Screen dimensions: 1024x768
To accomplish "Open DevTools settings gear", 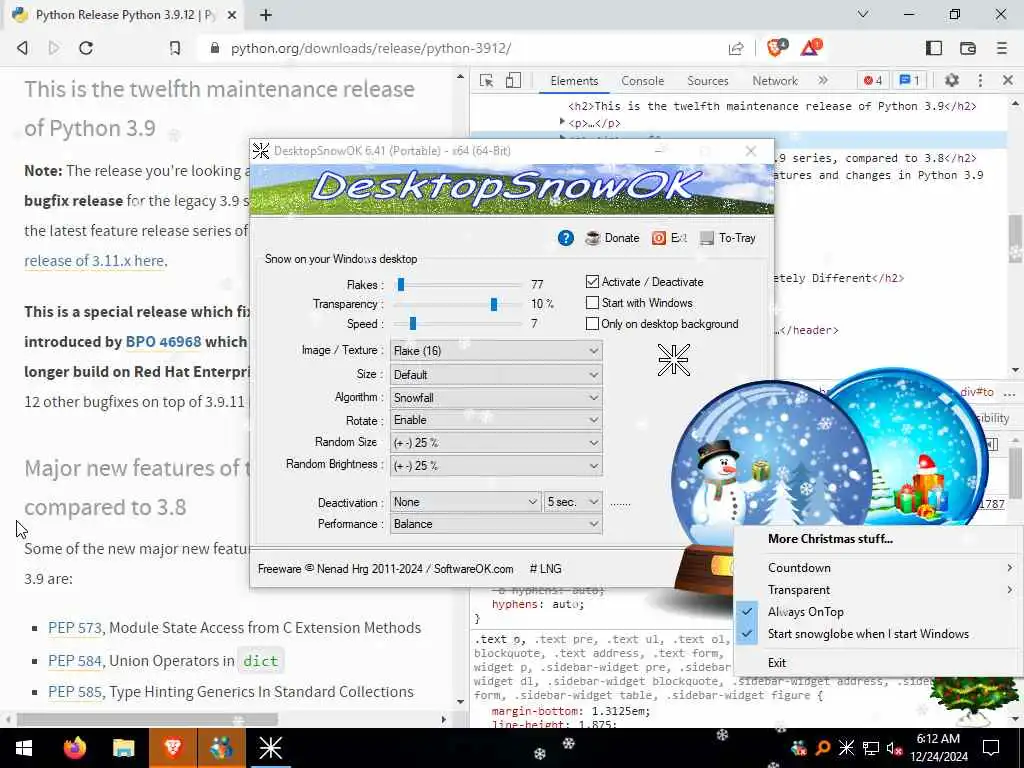I will 952,80.
